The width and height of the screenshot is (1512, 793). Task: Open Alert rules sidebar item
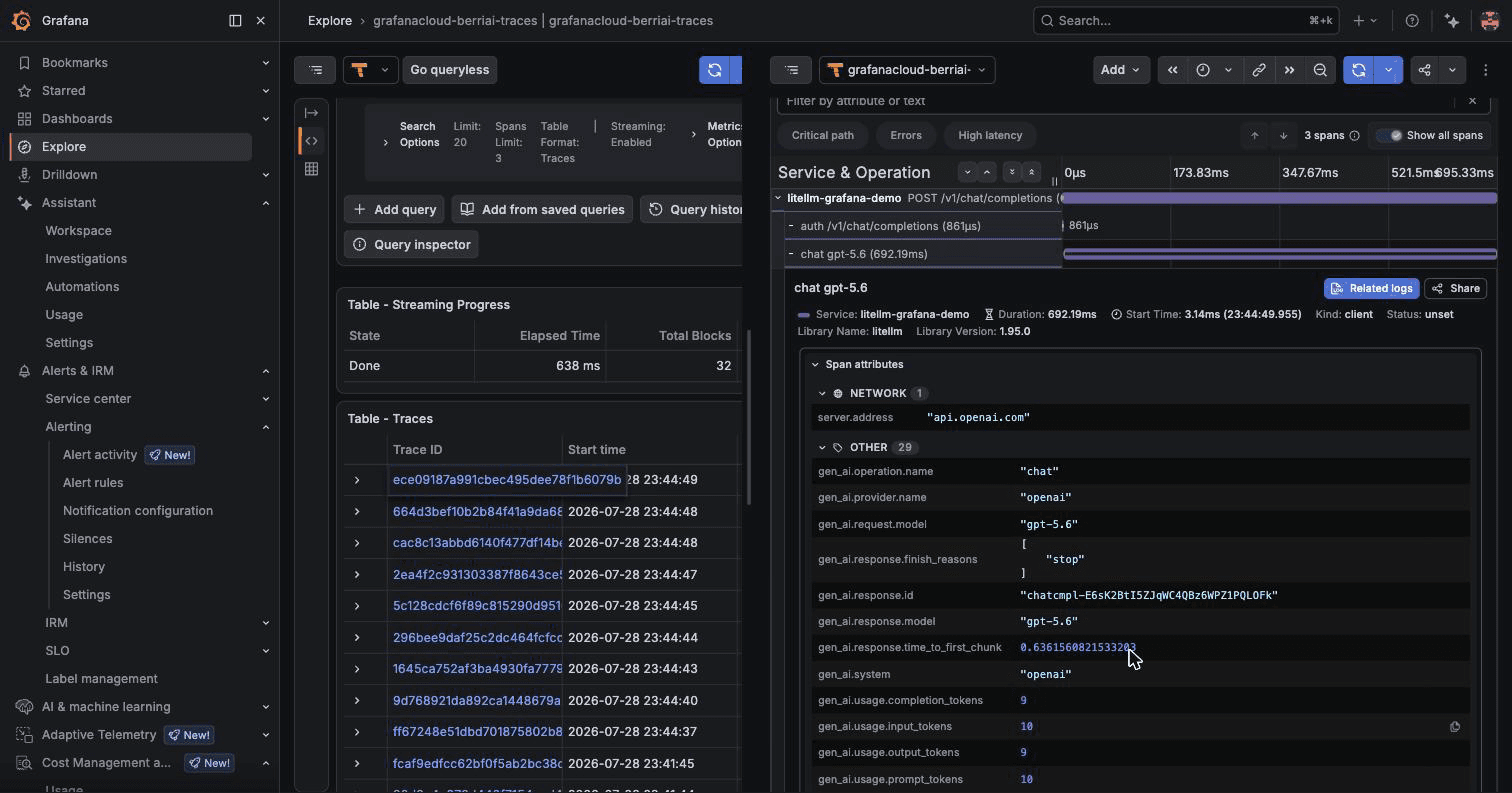[x=93, y=483]
